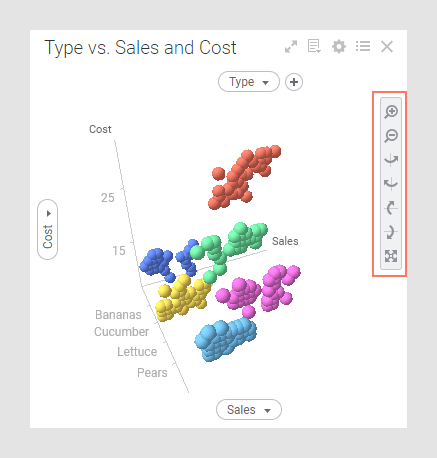Viewport: 437px width, 458px height.
Task: Click the second horizontal rotate arrow icon
Action: coord(391,184)
